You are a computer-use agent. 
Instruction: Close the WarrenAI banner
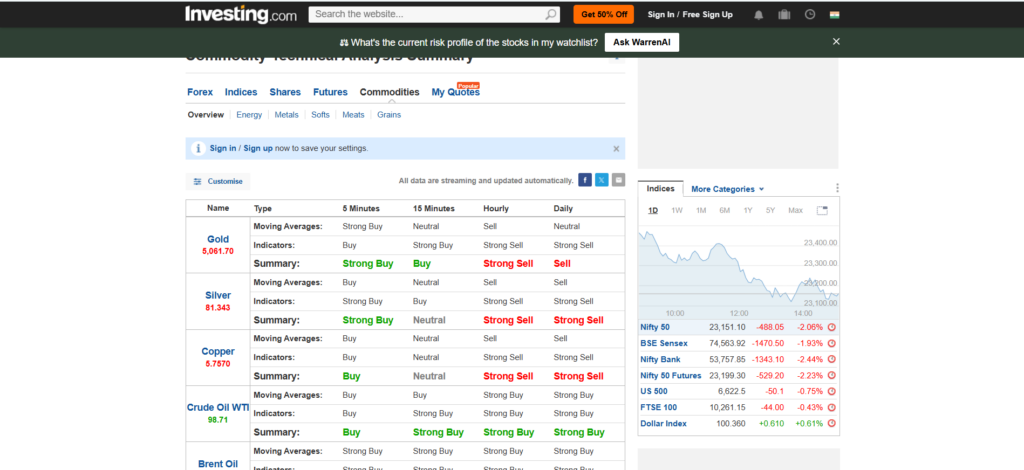[836, 41]
